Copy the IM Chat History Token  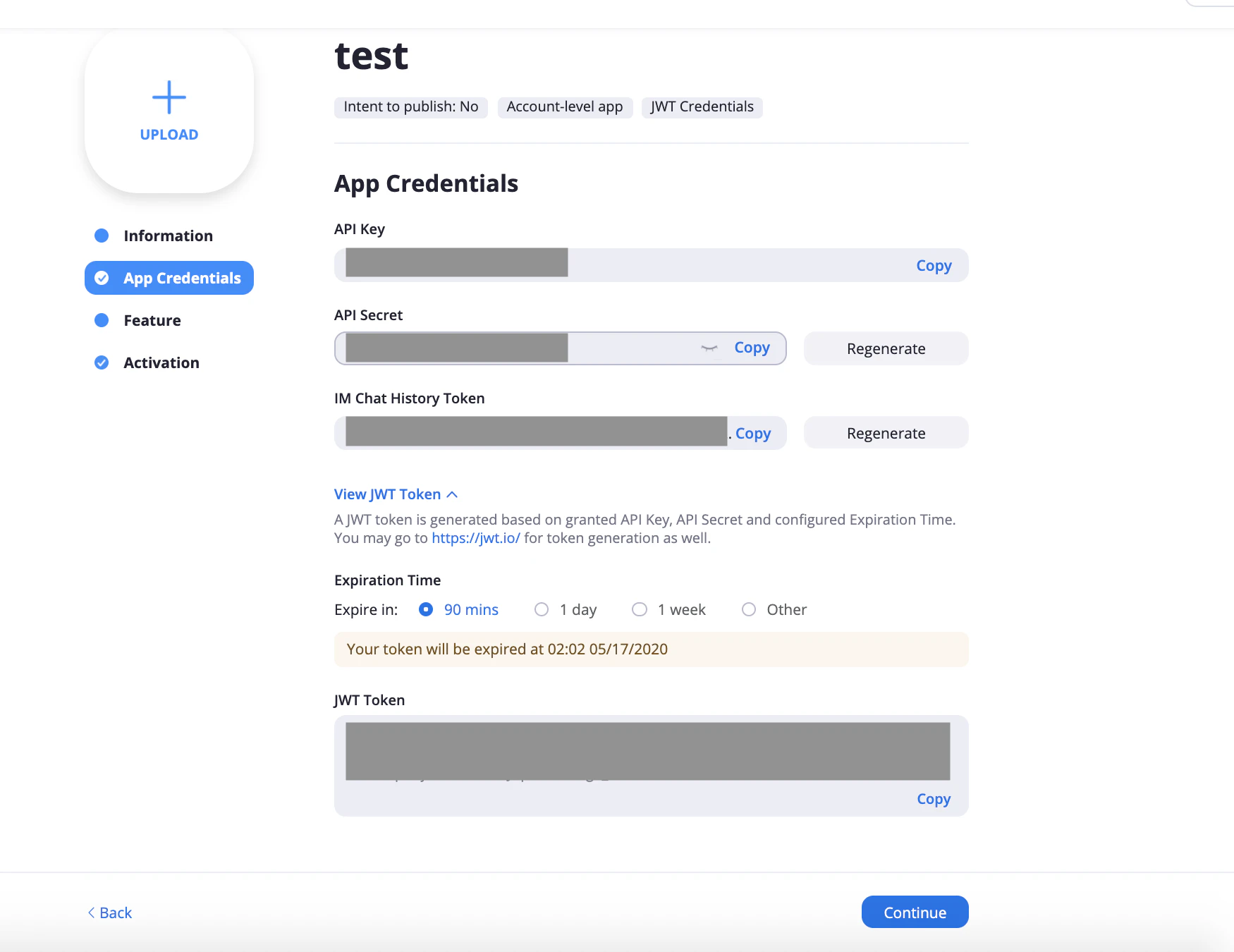click(x=753, y=434)
